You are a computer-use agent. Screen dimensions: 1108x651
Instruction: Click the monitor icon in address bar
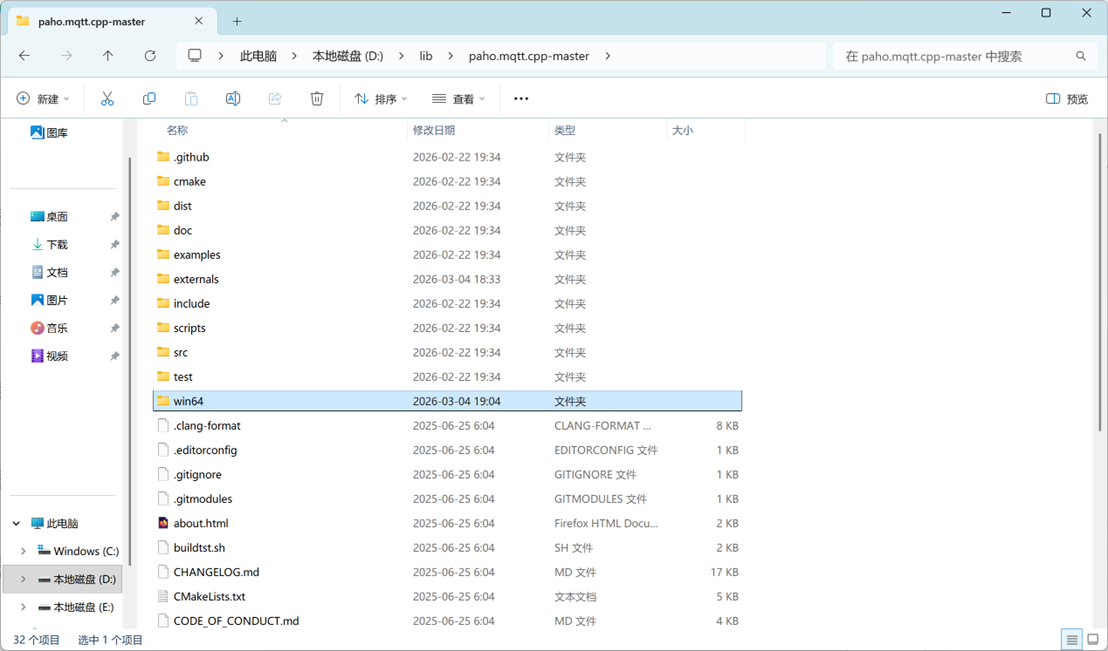pos(195,56)
